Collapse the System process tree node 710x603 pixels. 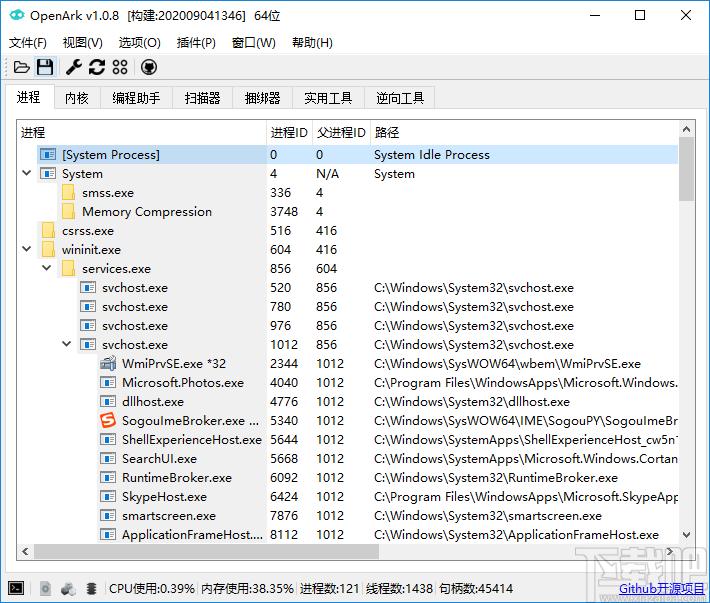(x=27, y=173)
